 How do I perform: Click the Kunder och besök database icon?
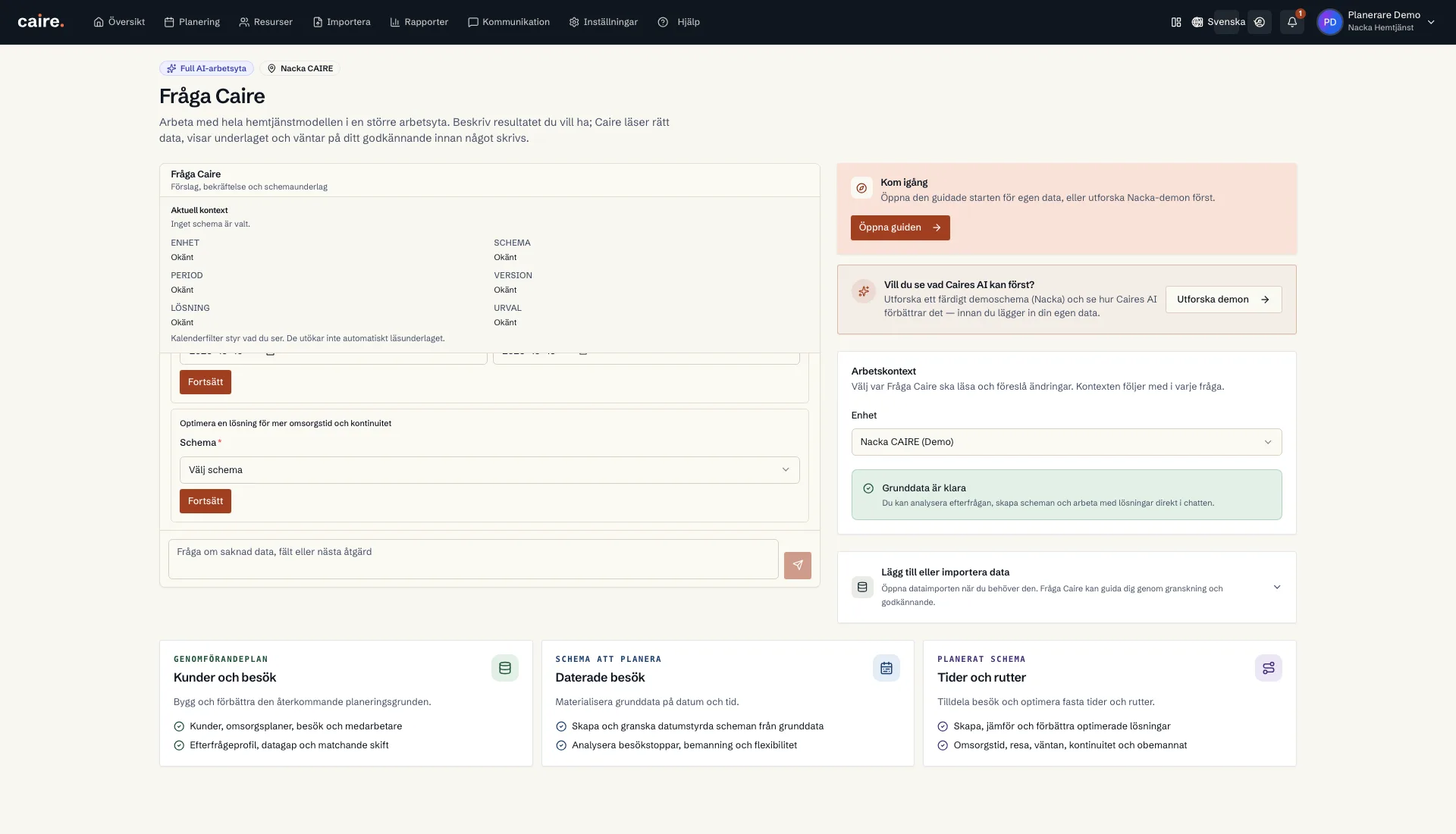click(505, 668)
